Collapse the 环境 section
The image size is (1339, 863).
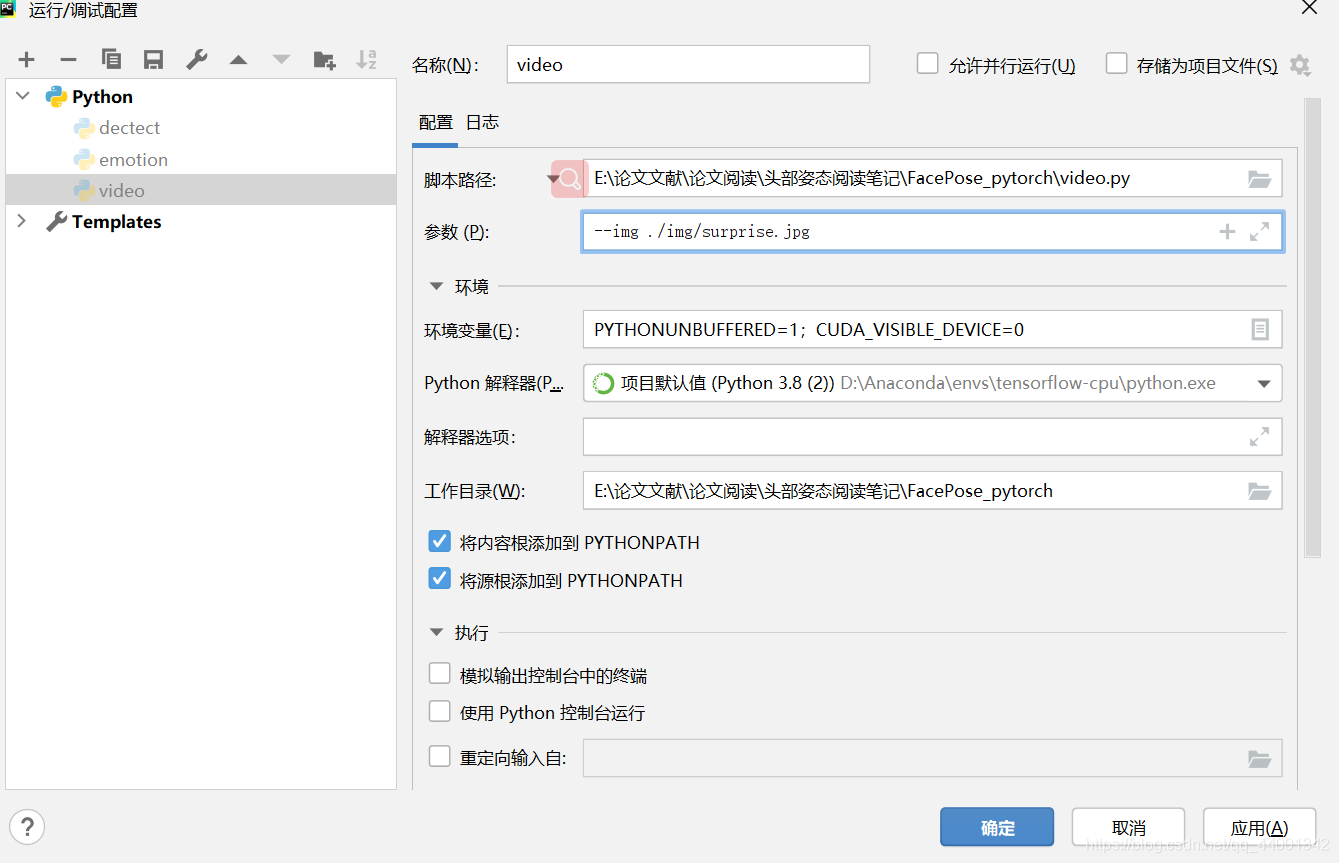pyautogui.click(x=436, y=286)
